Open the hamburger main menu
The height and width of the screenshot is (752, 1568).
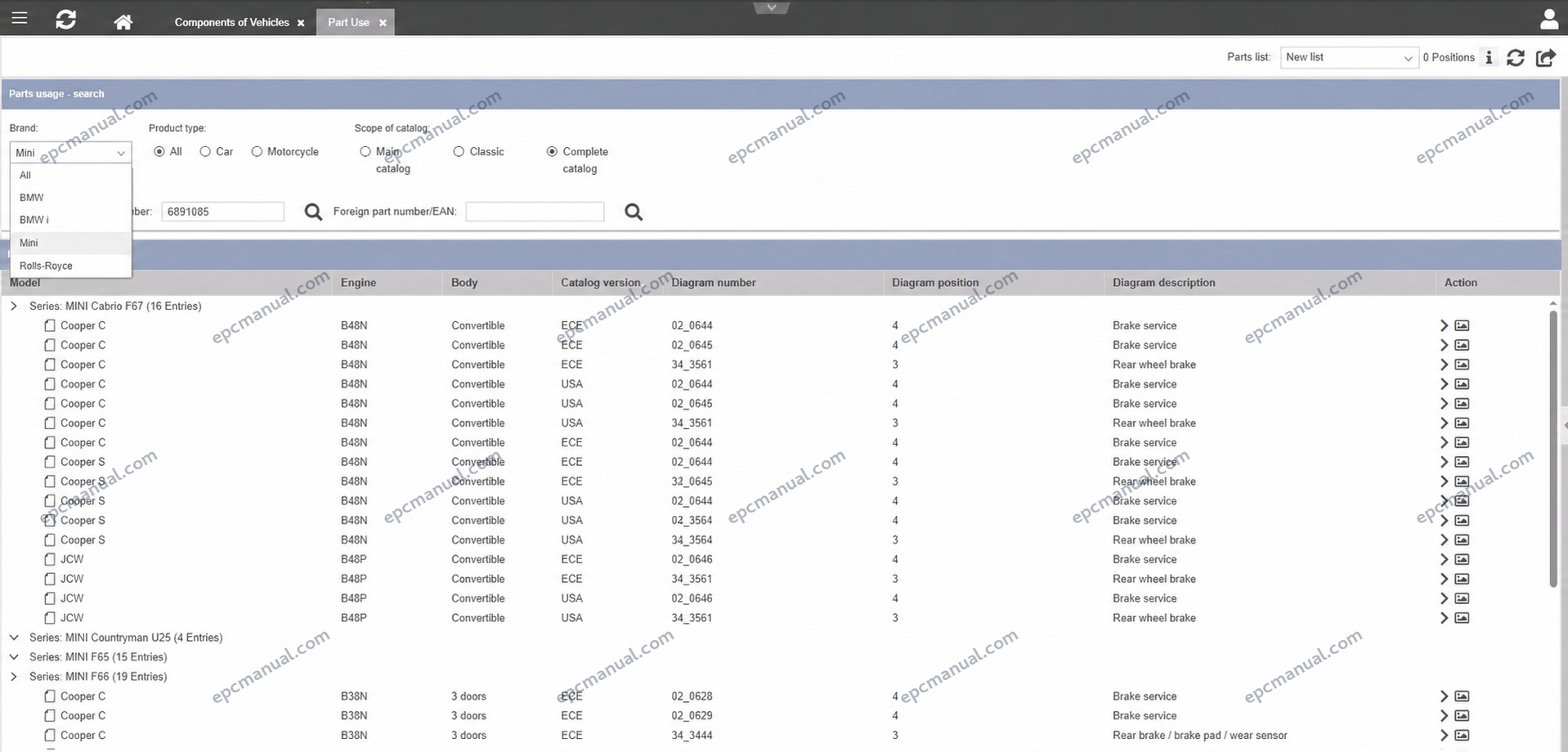(20, 18)
